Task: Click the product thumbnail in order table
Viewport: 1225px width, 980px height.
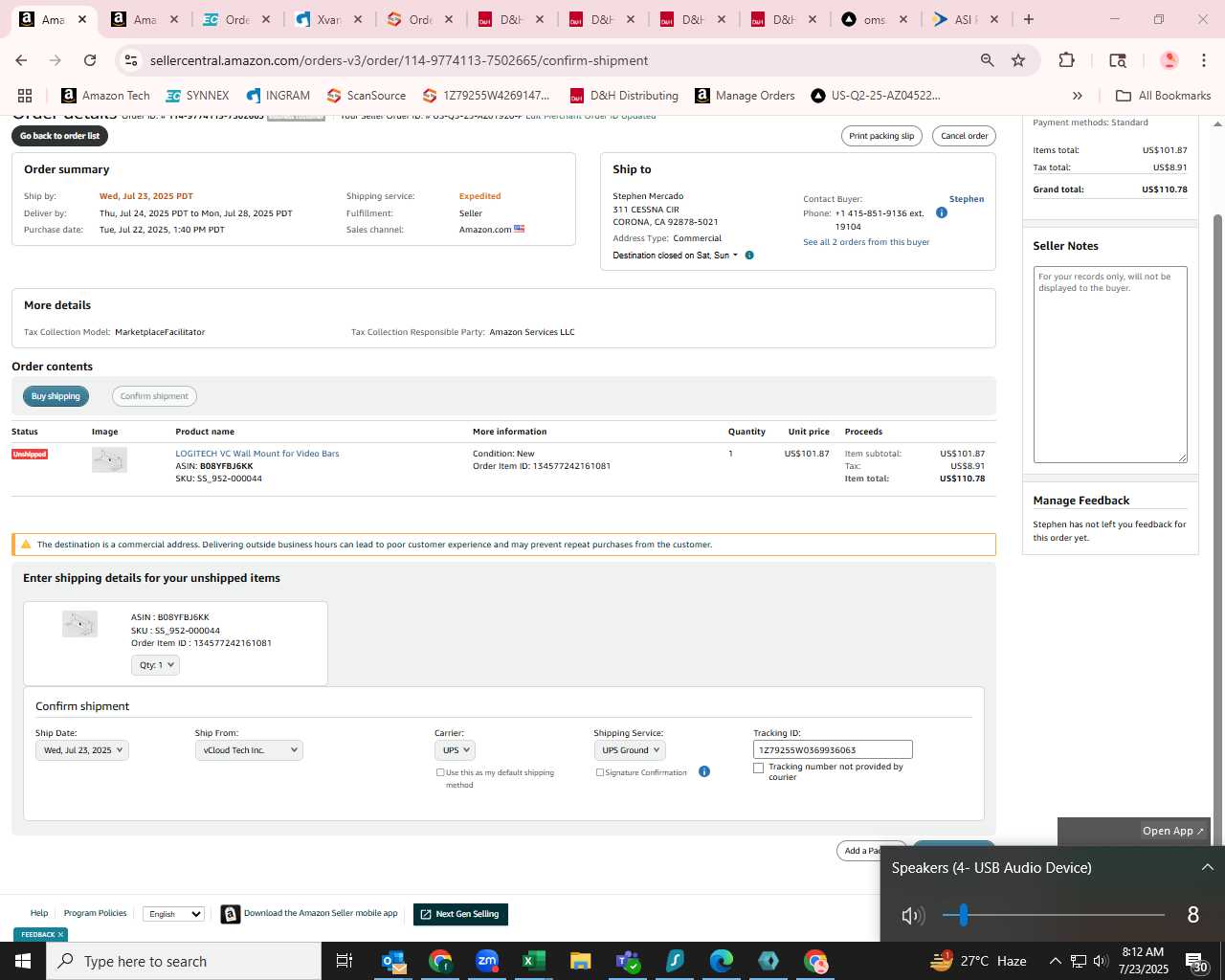Action: [x=109, y=460]
